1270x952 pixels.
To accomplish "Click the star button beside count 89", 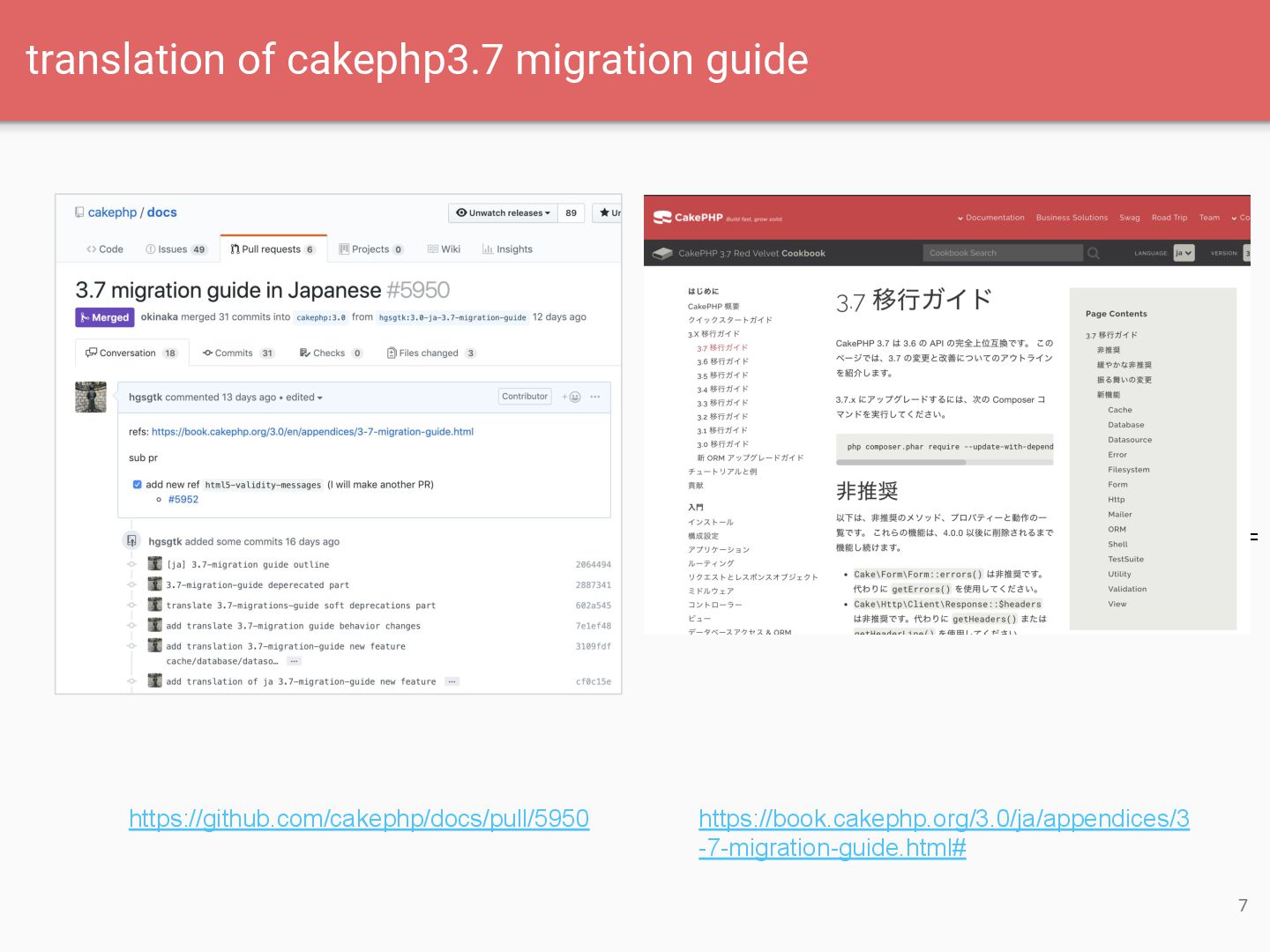I will (x=609, y=212).
